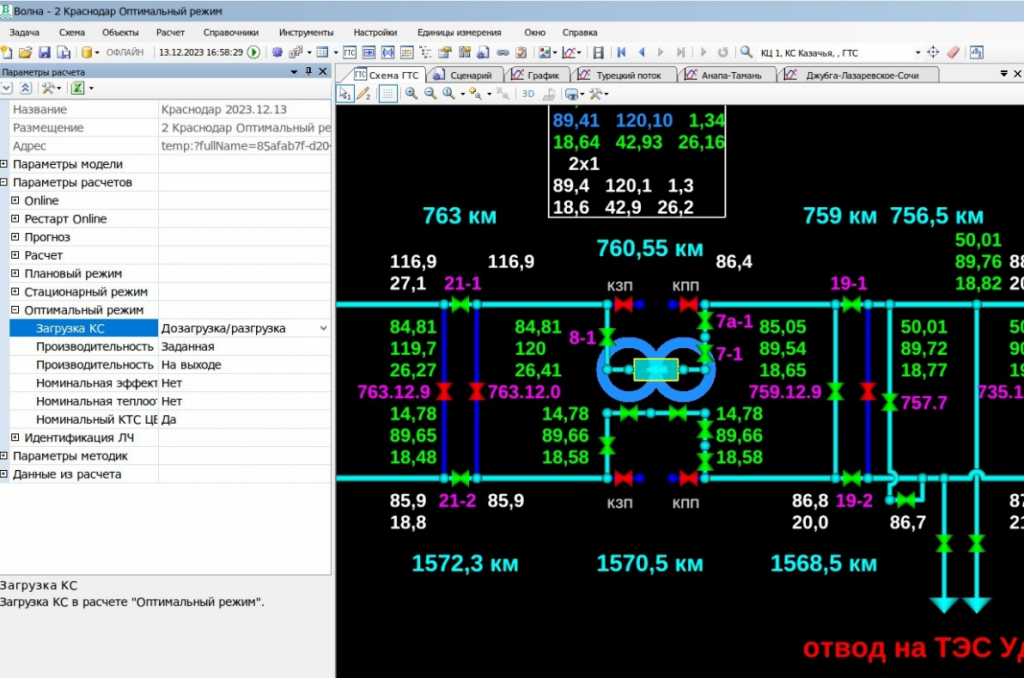
Task: Open the Загрузка КС value dropdown
Action: (322, 328)
